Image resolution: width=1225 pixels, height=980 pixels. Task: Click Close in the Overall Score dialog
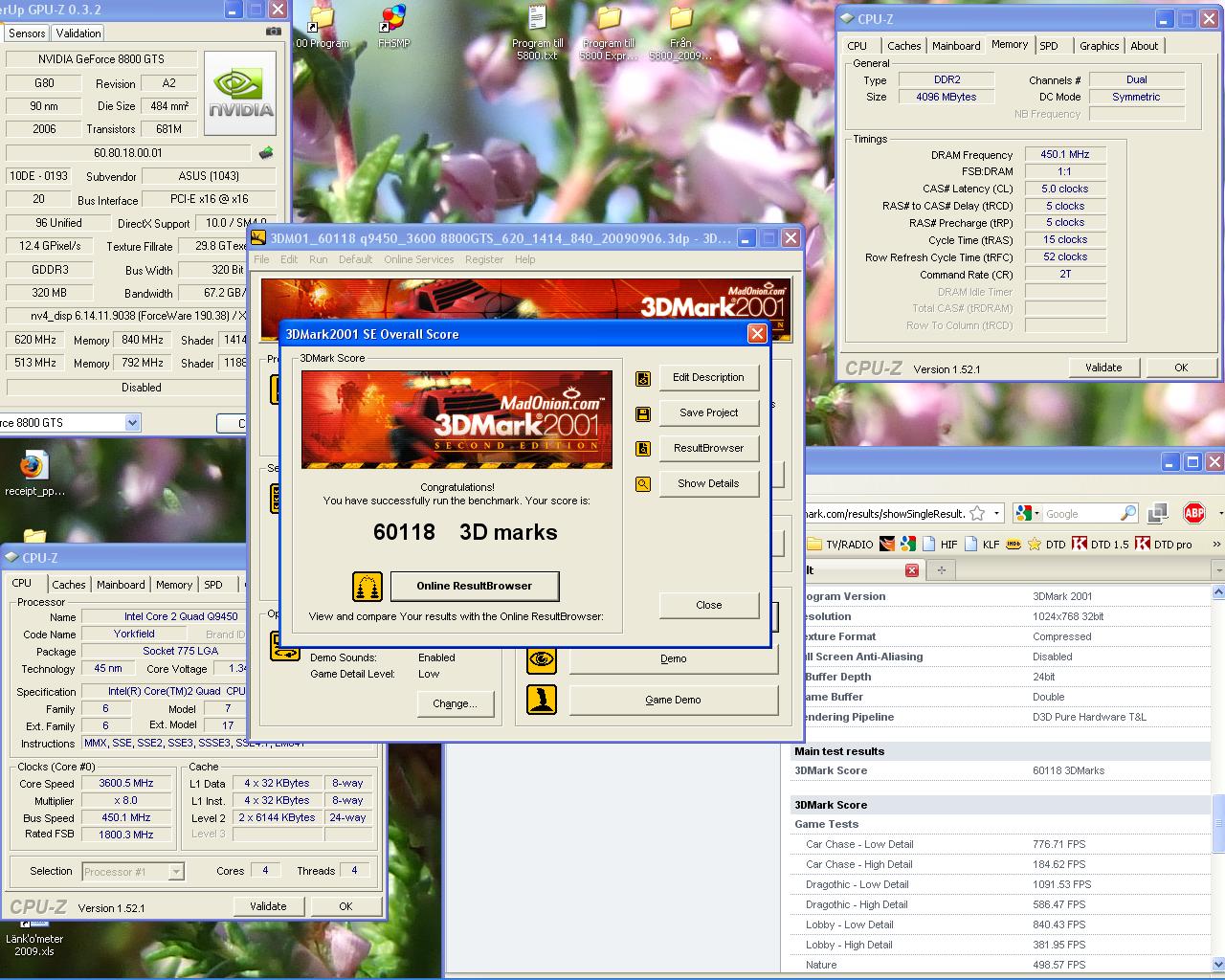pos(709,605)
